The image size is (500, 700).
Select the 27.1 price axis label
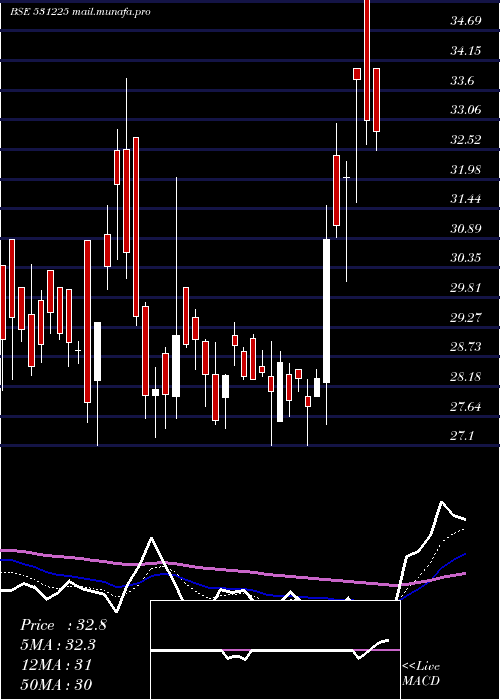click(462, 436)
